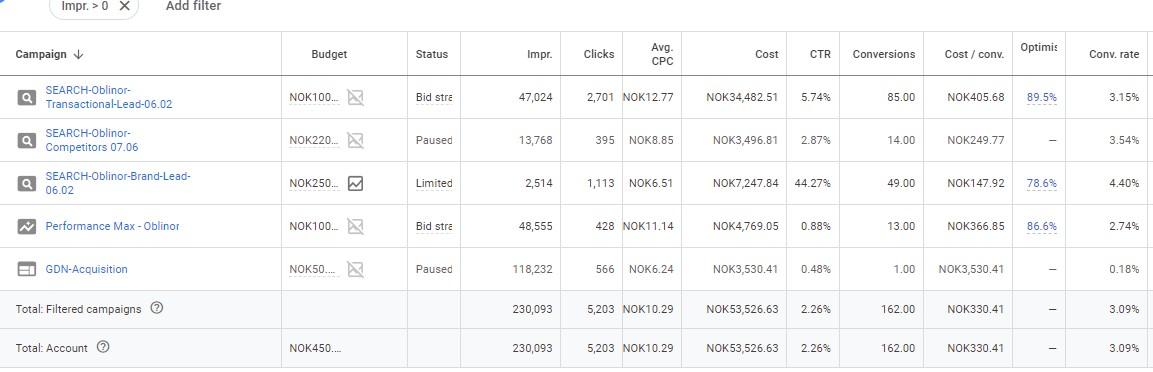Open the SEARCH-Oblinor-Transactional-Lead-06.02 campaign
This screenshot has height=372, width=1153.
click(x=109, y=97)
